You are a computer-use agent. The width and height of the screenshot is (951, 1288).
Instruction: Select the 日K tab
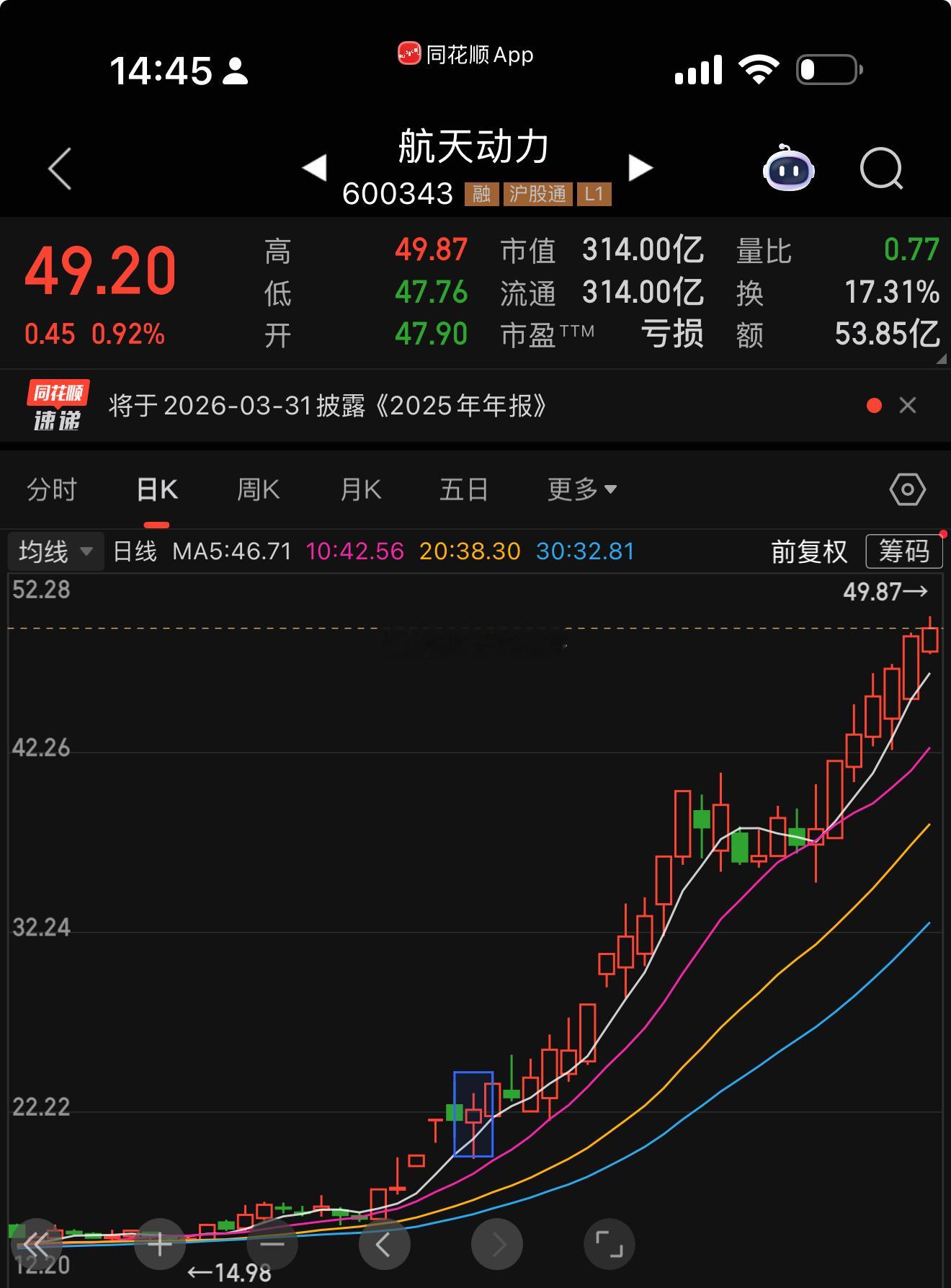pyautogui.click(x=157, y=490)
